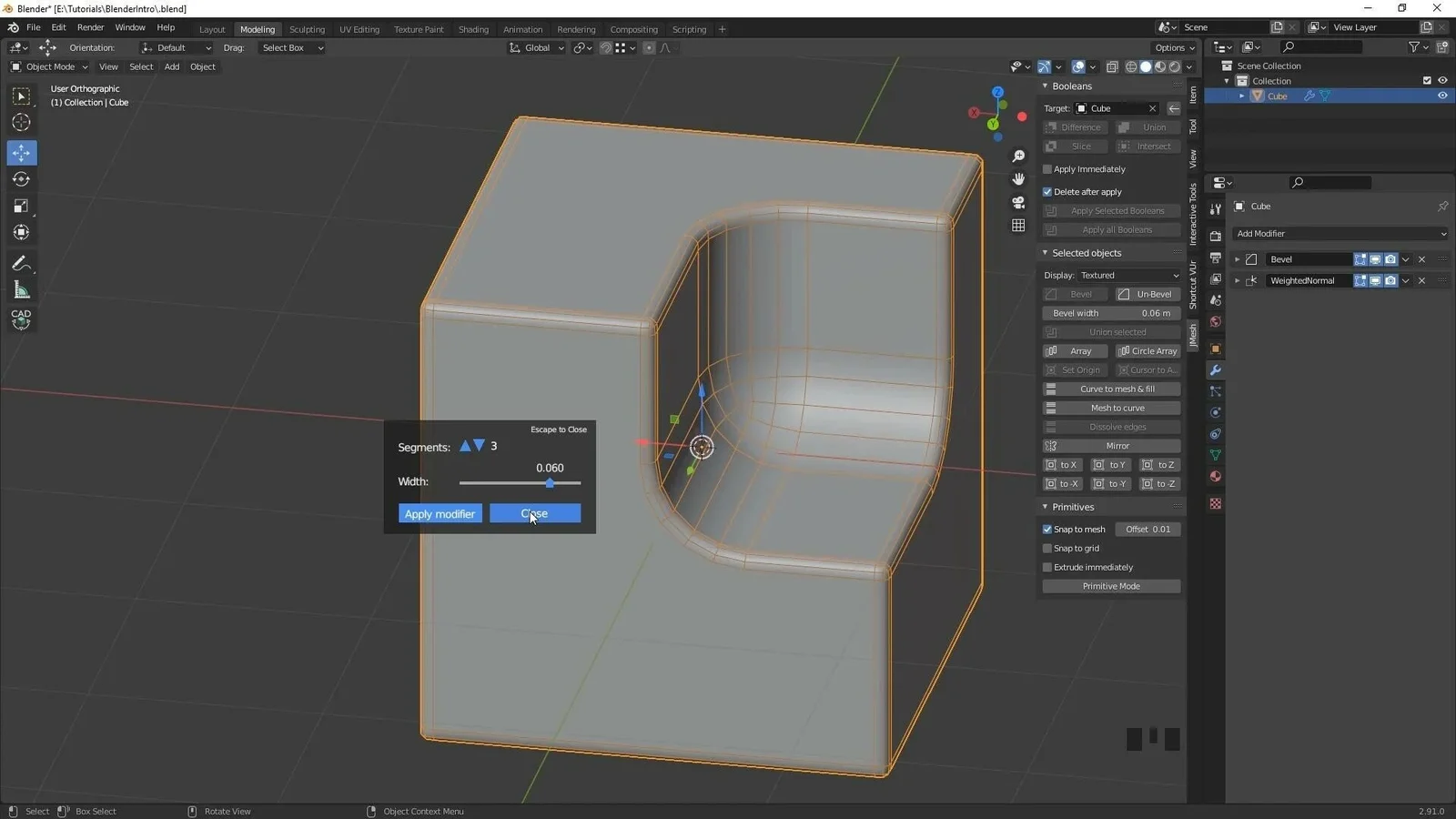Open the Add Modifier dropdown

[x=1340, y=233]
